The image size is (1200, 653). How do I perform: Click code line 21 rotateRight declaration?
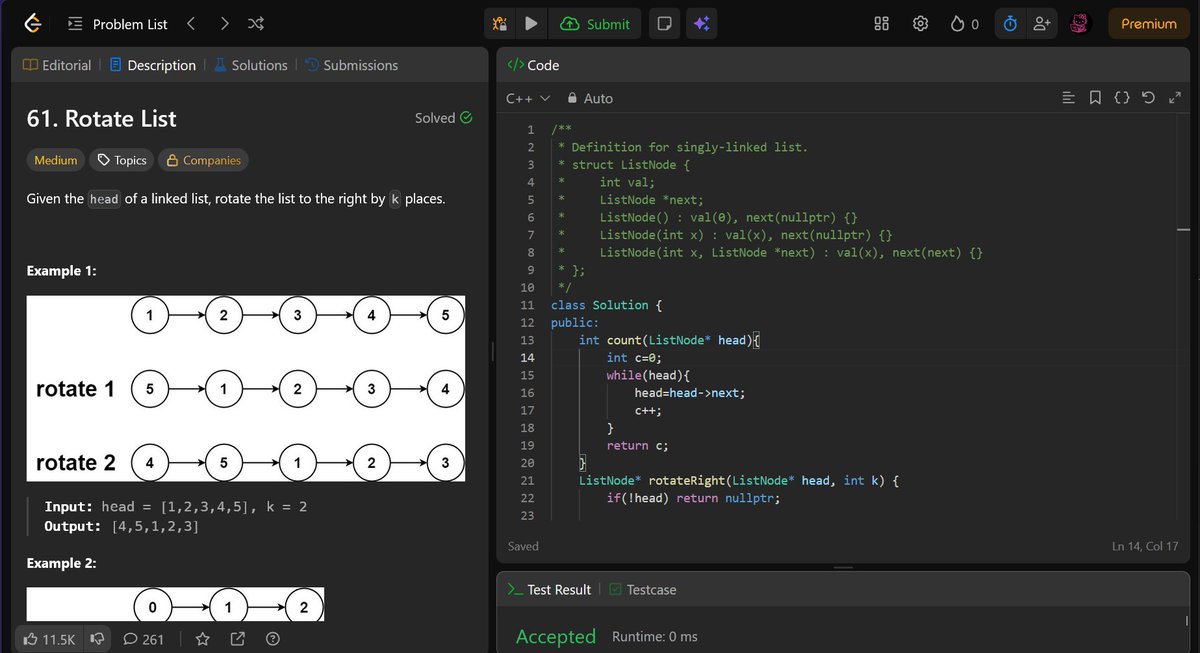point(739,480)
